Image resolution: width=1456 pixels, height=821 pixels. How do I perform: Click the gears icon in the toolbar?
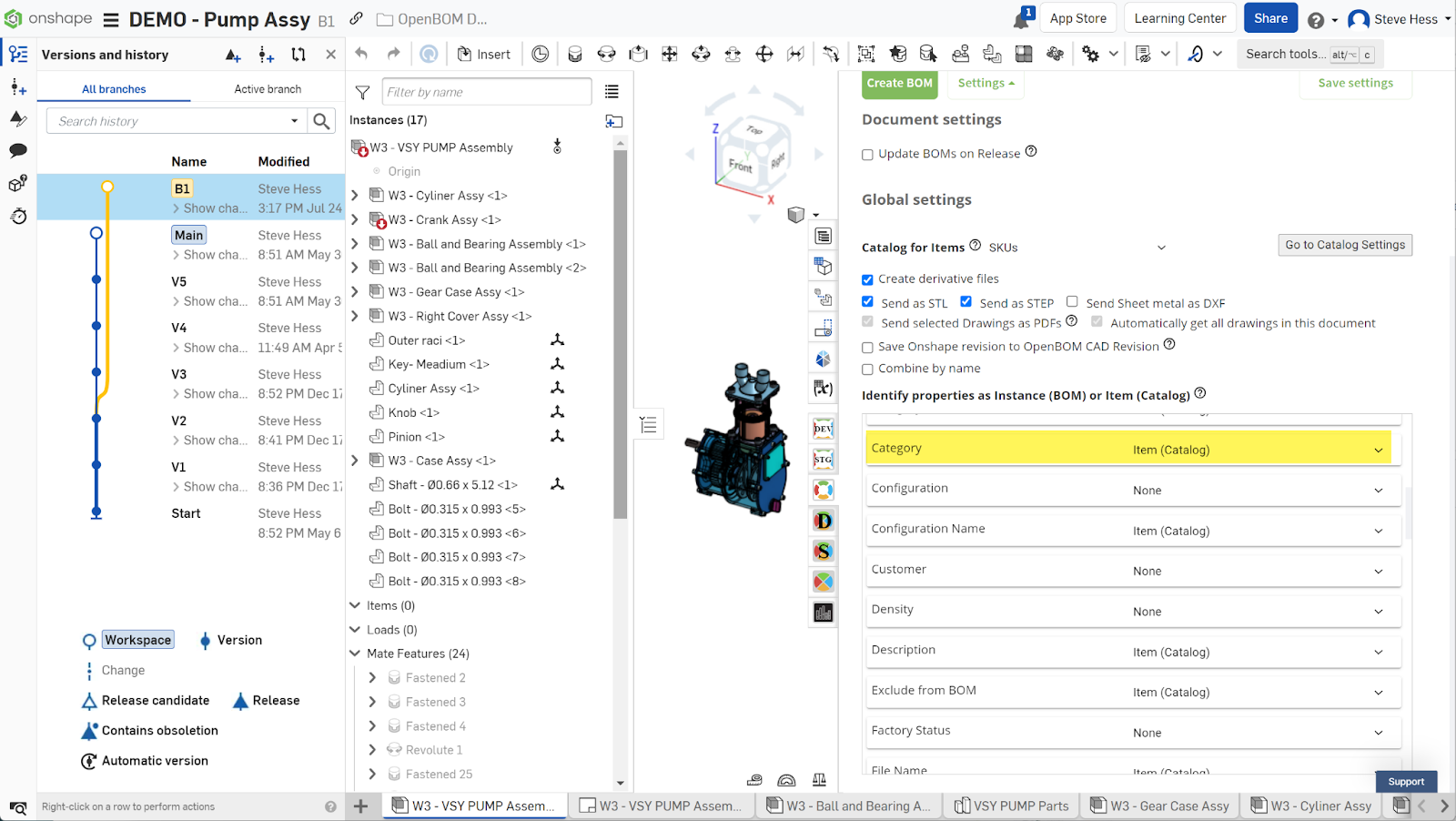1090,54
